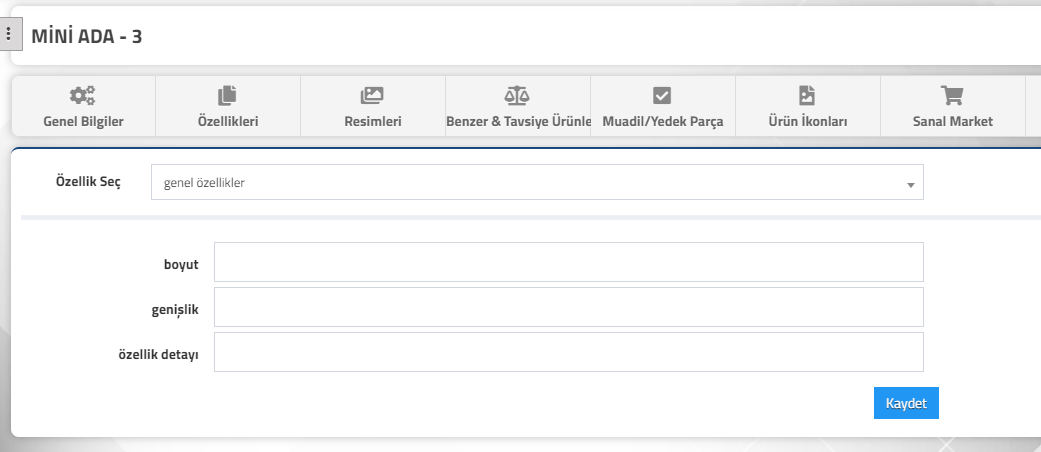Click the copy-pages icon above Özellikleri
The height and width of the screenshot is (452, 1041).
tap(228, 96)
